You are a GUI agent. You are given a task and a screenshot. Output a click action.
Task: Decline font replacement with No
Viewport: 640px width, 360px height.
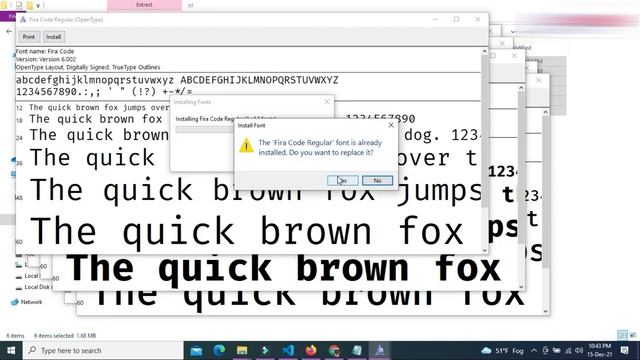[x=378, y=180]
